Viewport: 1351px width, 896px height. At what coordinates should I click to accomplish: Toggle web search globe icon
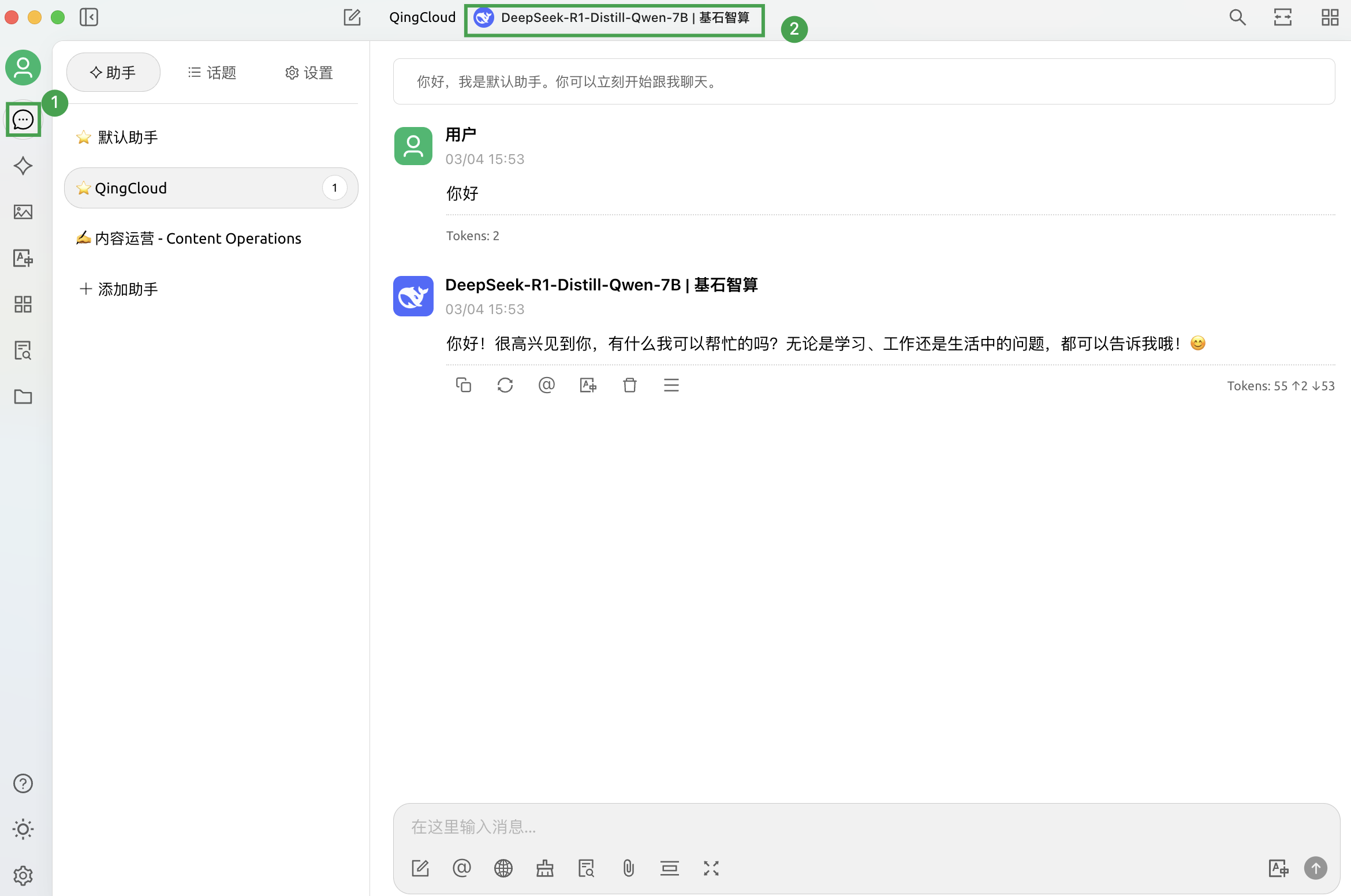[x=503, y=868]
